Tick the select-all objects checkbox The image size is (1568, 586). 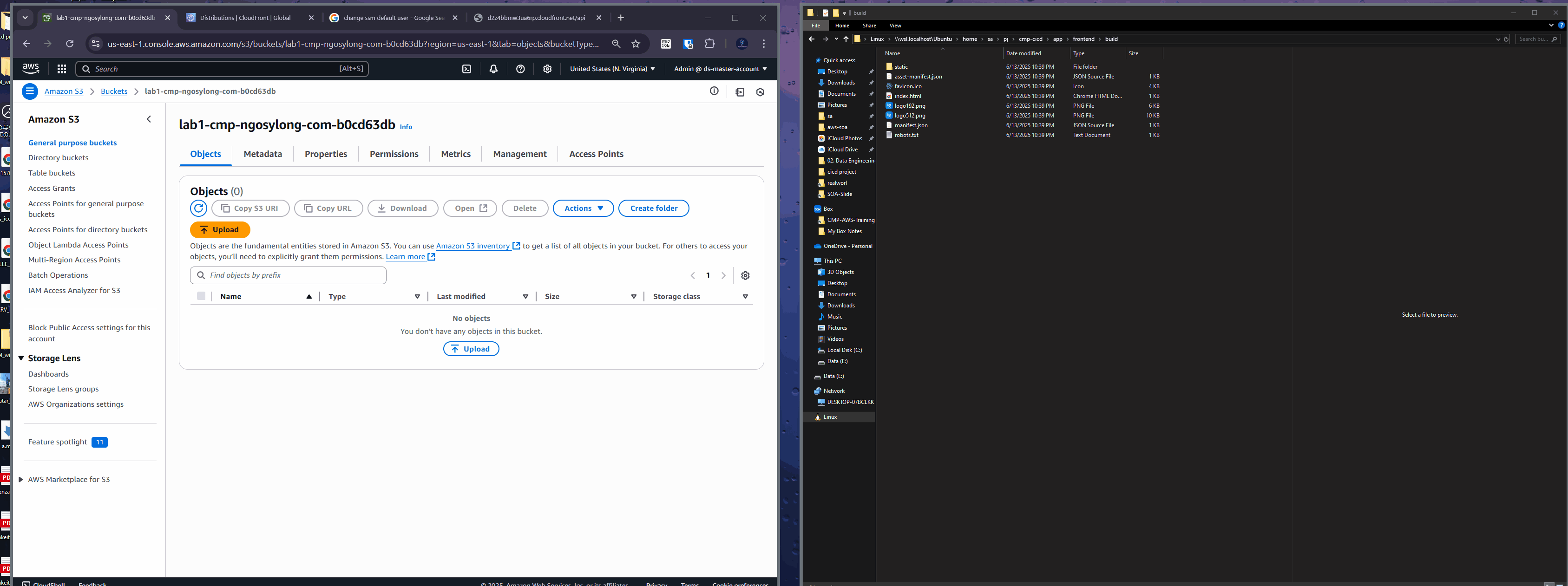pos(201,296)
